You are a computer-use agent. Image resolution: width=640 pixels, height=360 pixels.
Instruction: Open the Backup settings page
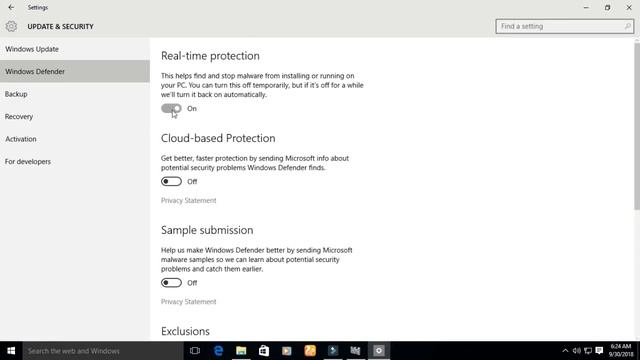pyautogui.click(x=75, y=94)
